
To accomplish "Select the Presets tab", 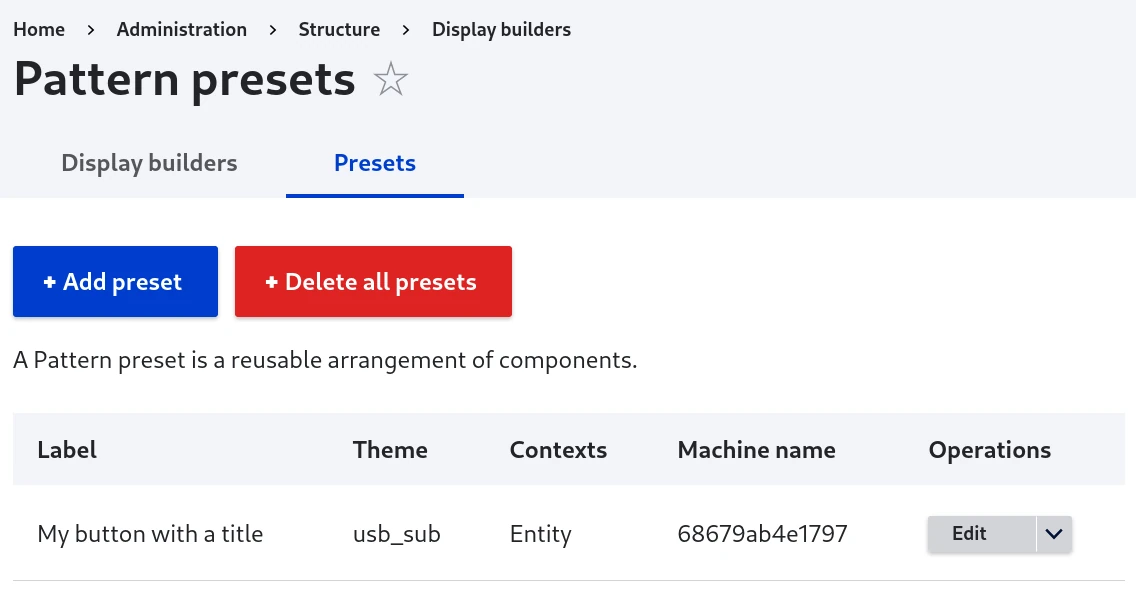I will coord(375,163).
